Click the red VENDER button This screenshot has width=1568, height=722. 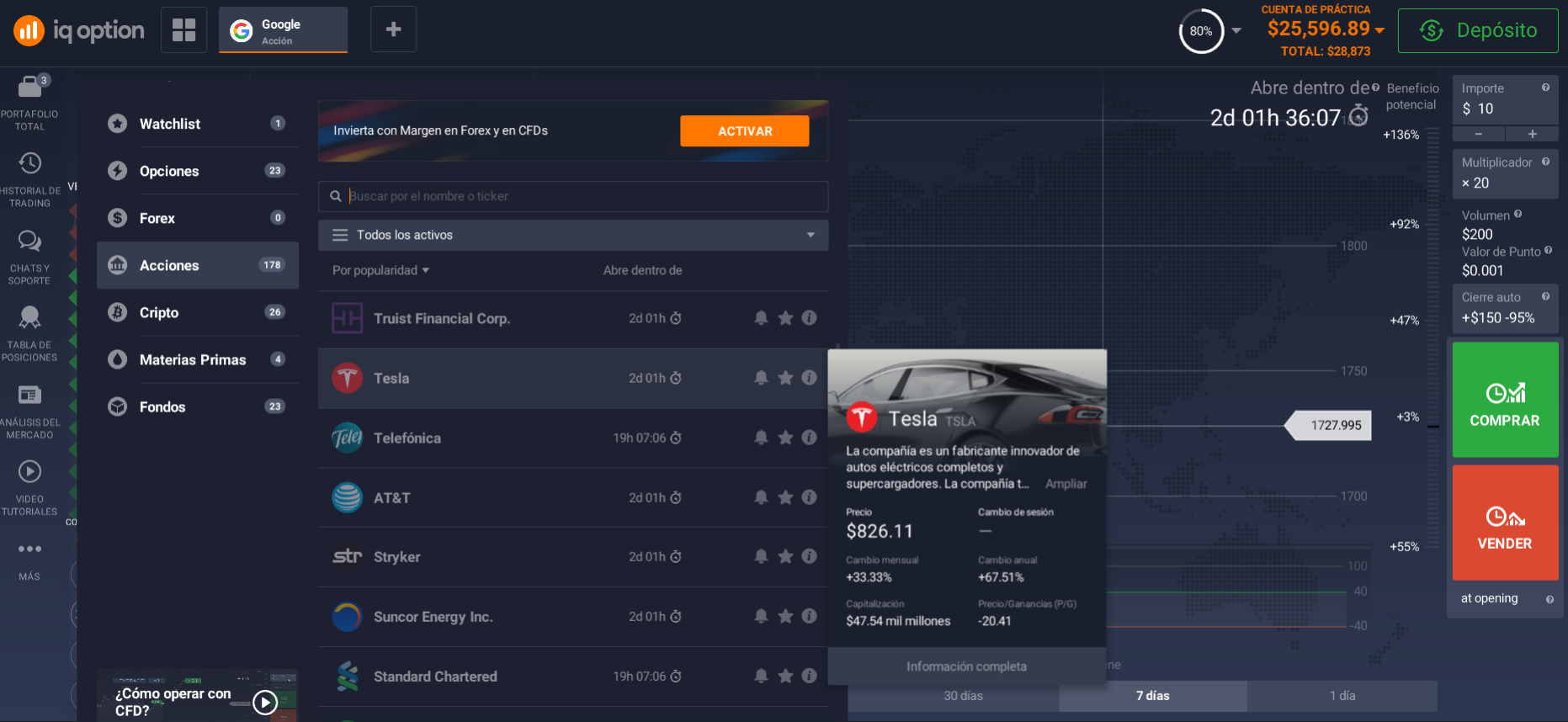point(1505,523)
